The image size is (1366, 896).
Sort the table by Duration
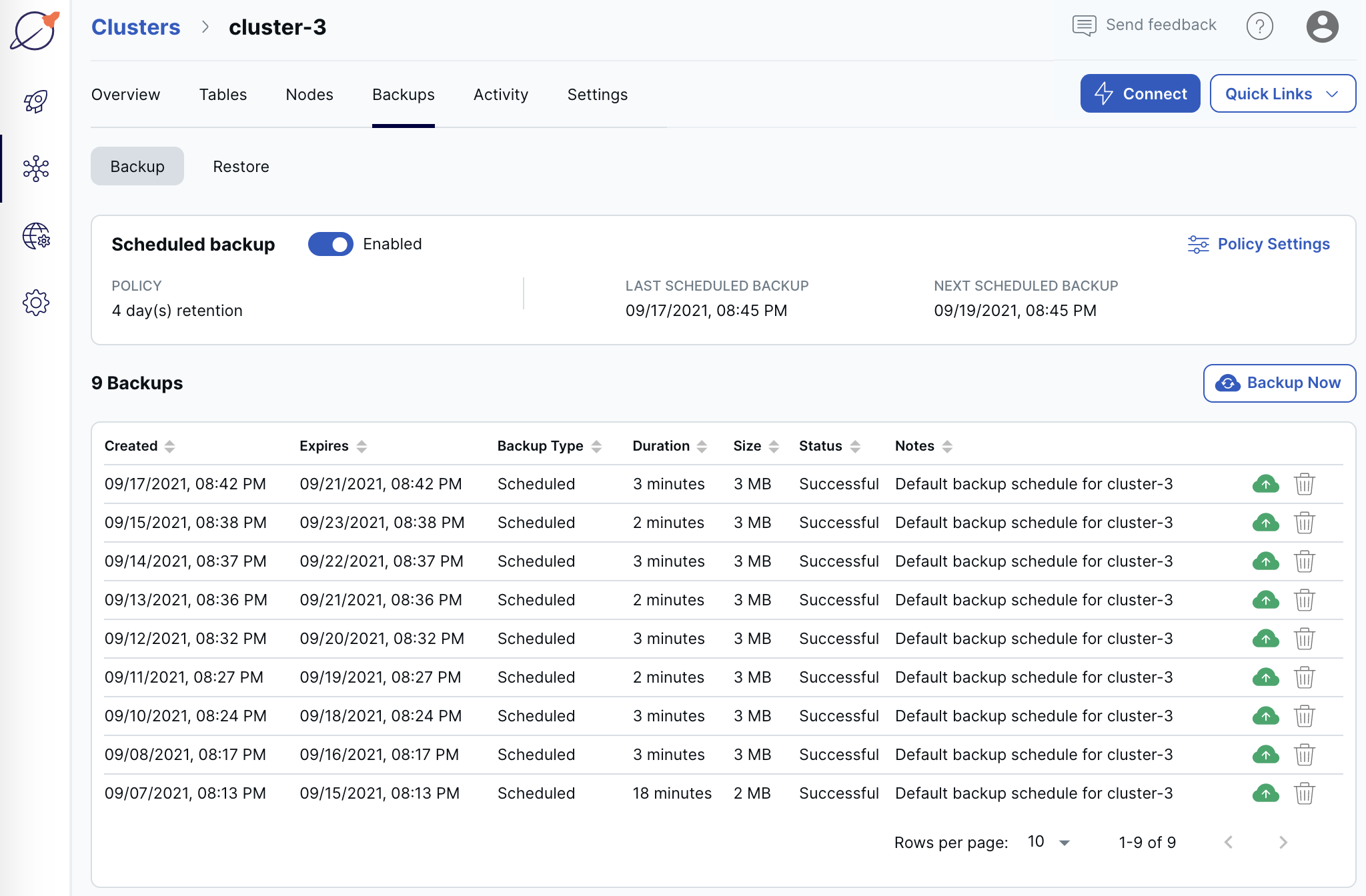pyautogui.click(x=670, y=446)
